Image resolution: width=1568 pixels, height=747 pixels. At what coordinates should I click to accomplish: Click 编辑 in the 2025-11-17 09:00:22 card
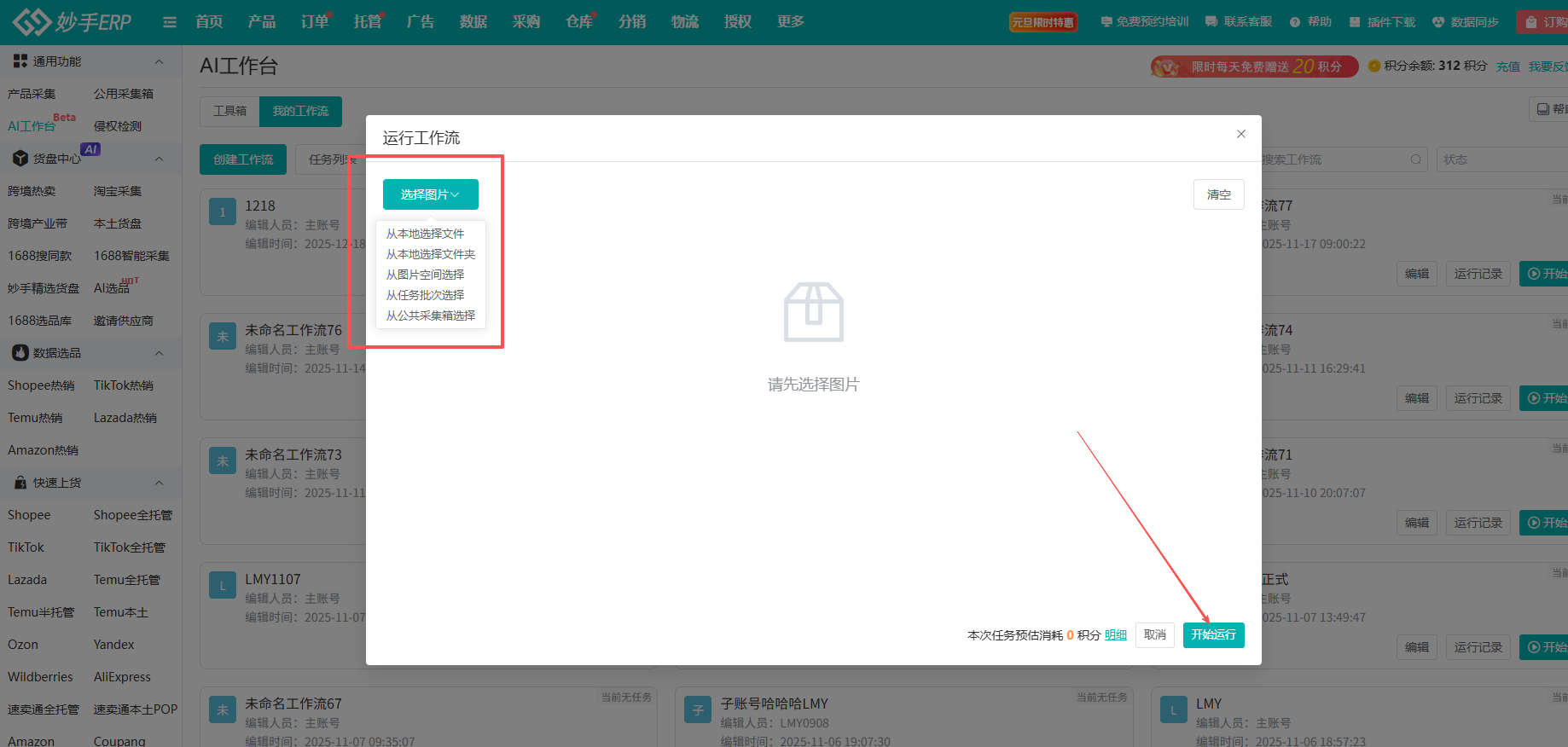1417,274
